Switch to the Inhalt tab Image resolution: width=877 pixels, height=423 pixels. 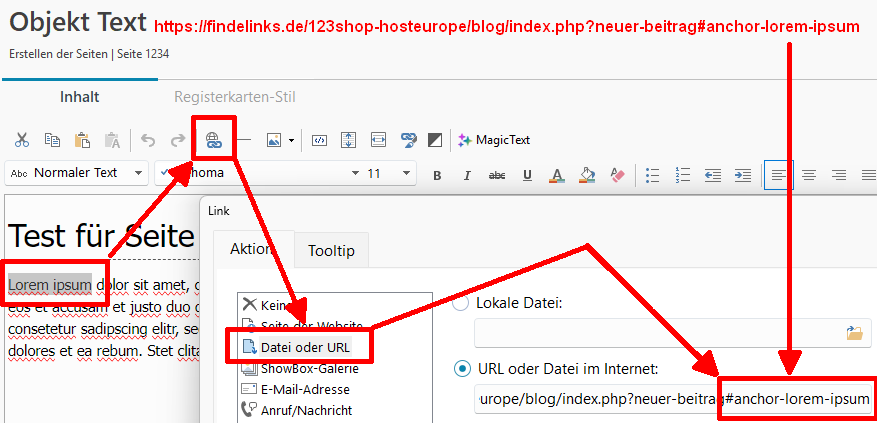click(79, 97)
